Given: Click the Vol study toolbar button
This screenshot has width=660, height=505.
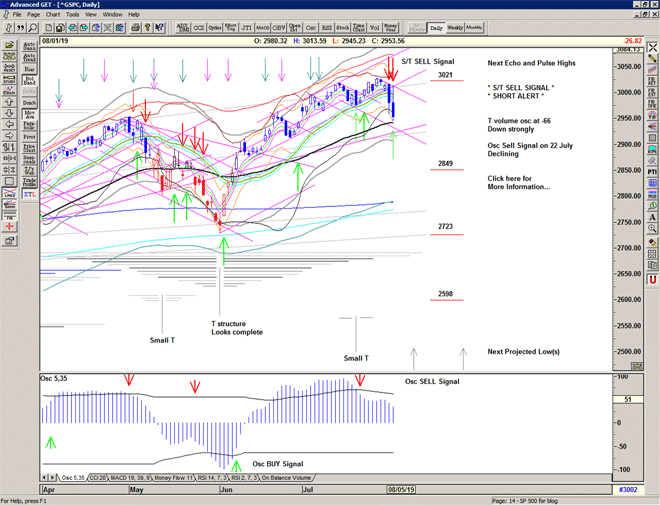Looking at the screenshot, I should 375,28.
